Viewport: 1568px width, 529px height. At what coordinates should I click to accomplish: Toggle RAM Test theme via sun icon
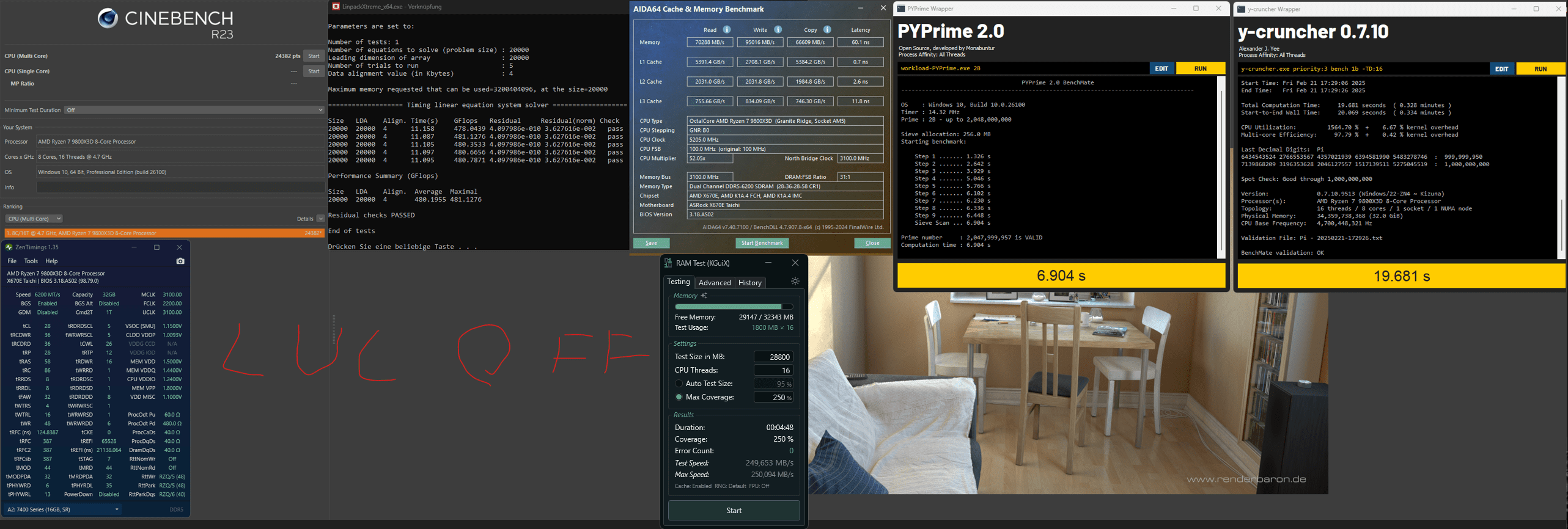tap(795, 282)
